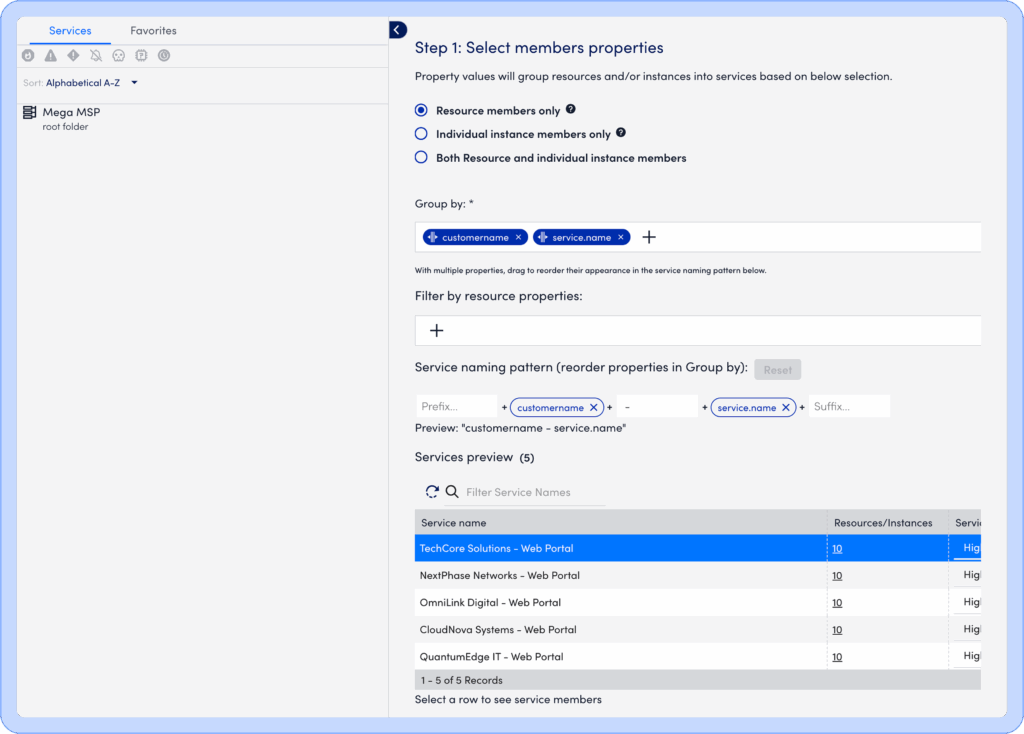This screenshot has width=1024, height=734.
Task: Add a filter by resource properties
Action: click(436, 331)
